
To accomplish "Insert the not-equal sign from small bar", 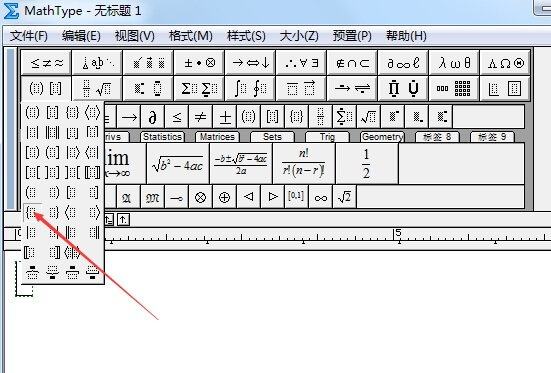I will click(200, 117).
